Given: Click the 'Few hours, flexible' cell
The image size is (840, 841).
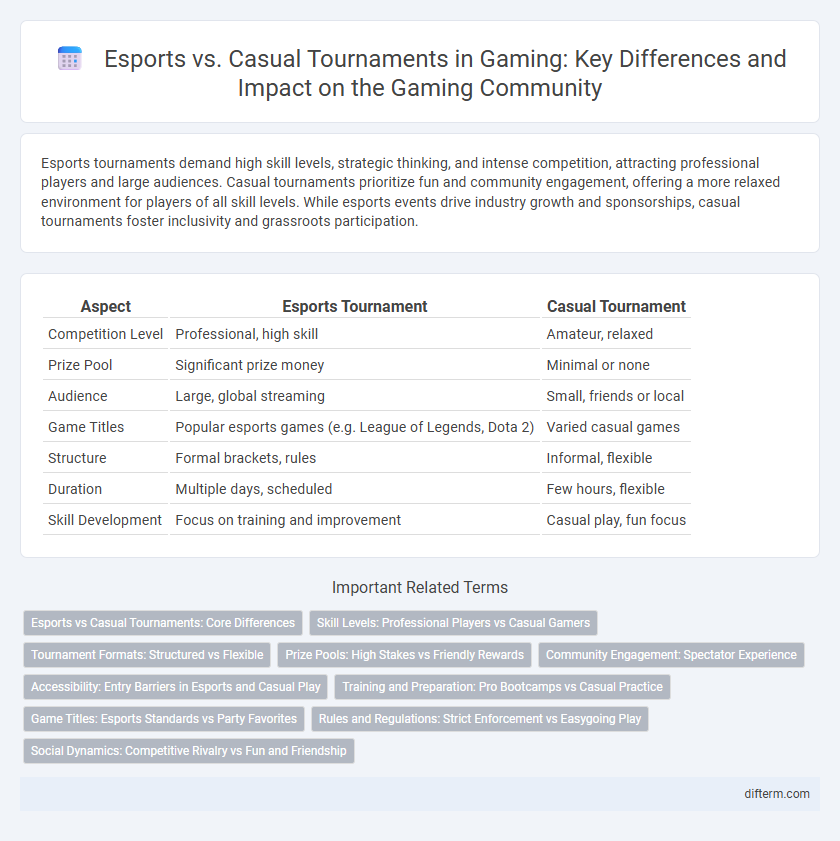Looking at the screenshot, I should [x=616, y=489].
